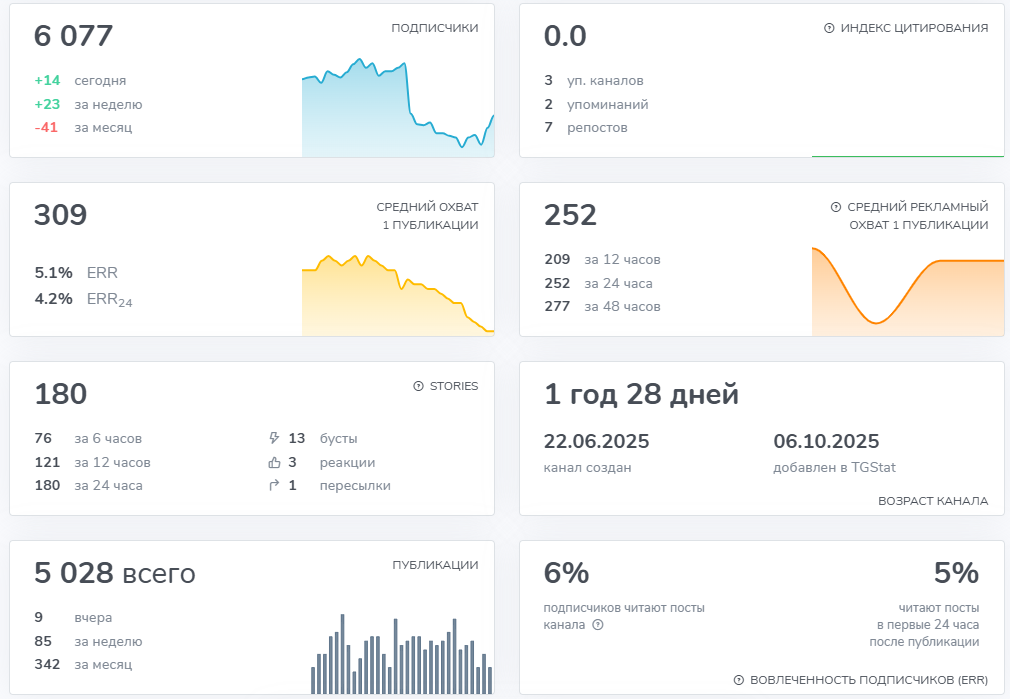Open the orange advertising reach chart

pyautogui.click(x=908, y=291)
